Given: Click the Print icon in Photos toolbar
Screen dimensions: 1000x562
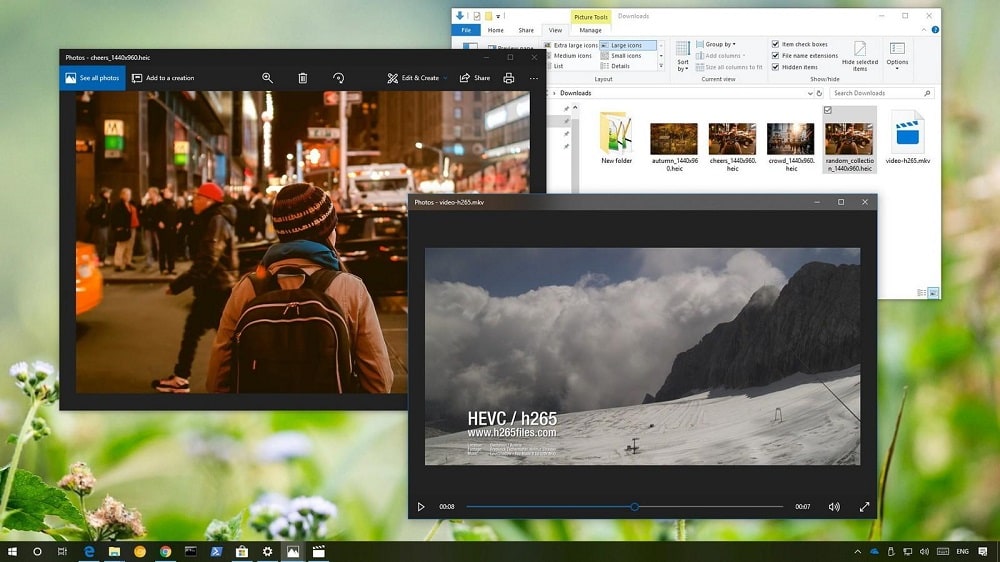Looking at the screenshot, I should pyautogui.click(x=509, y=78).
